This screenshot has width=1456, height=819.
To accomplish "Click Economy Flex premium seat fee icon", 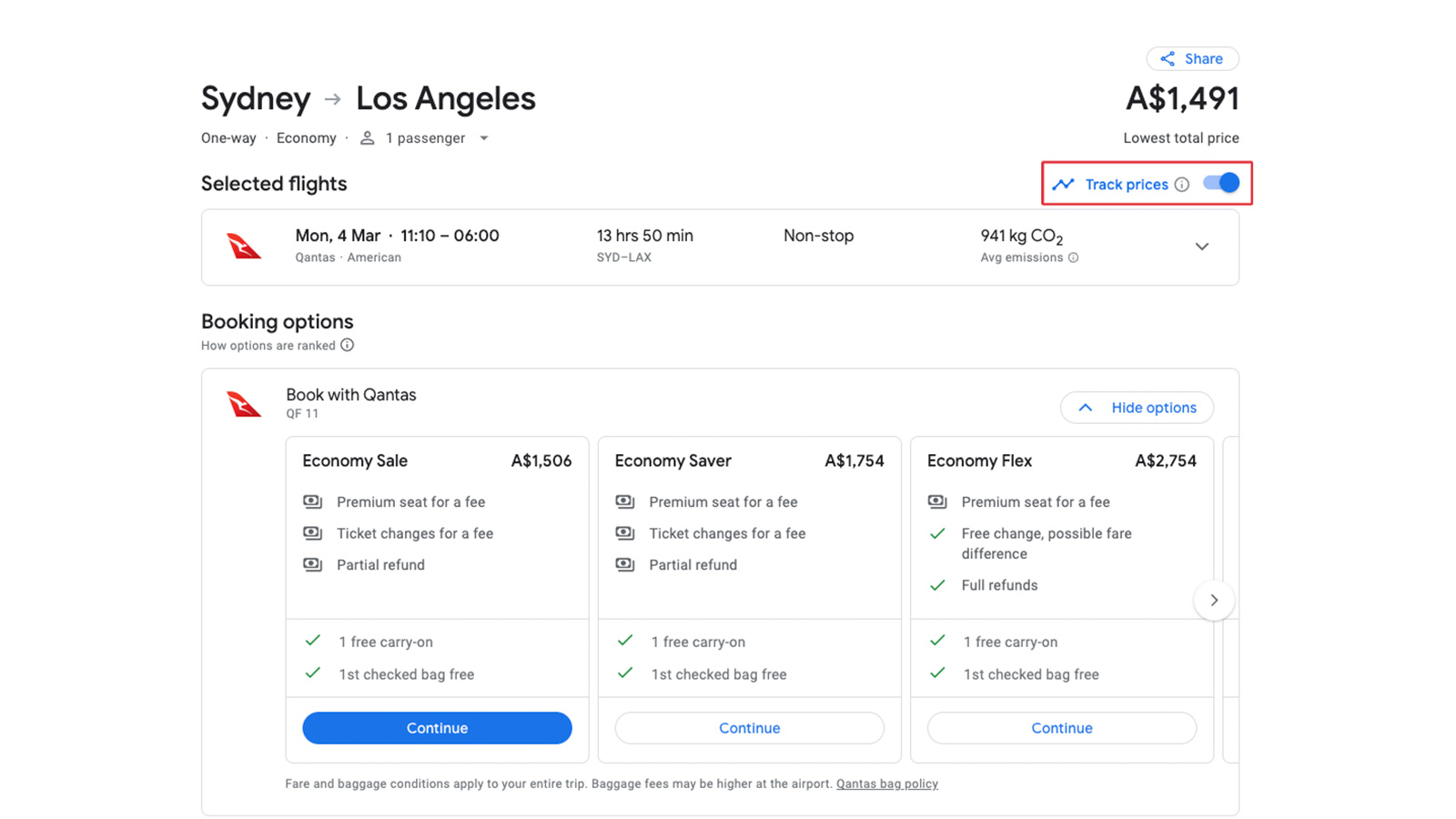I will 936,501.
